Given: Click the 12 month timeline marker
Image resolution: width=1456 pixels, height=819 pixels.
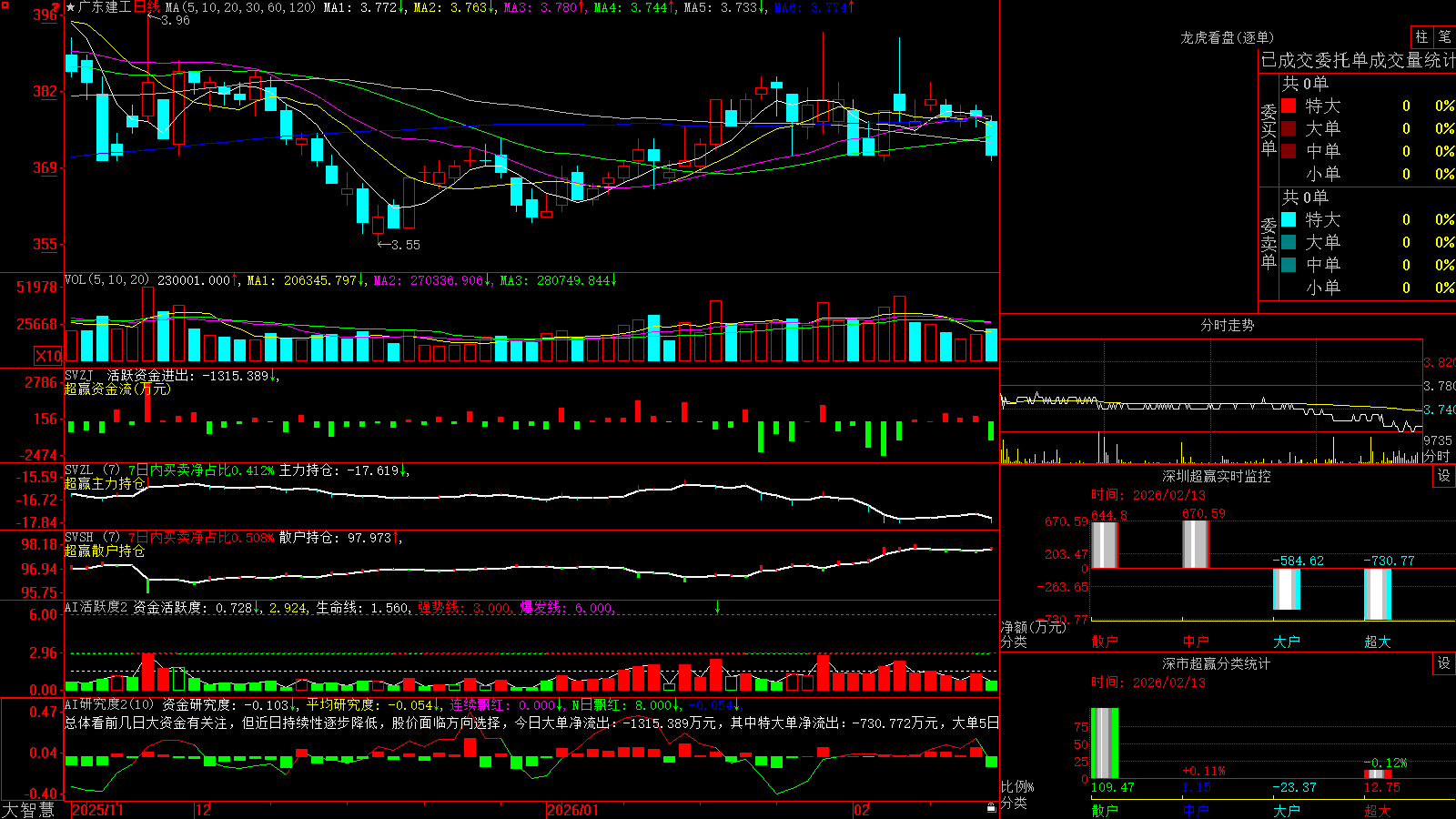Looking at the screenshot, I should pyautogui.click(x=204, y=810).
